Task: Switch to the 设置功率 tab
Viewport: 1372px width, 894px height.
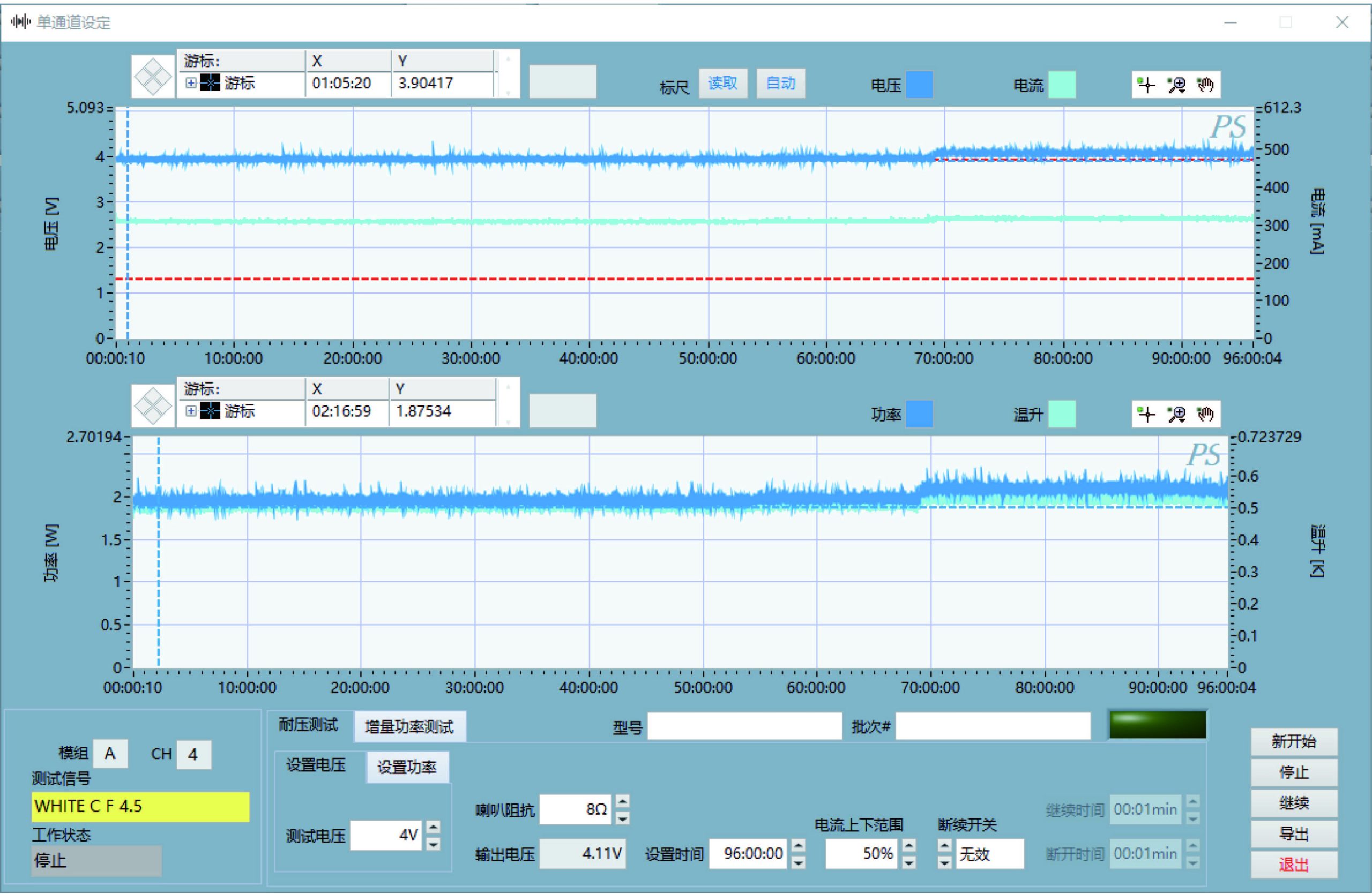Action: [x=407, y=767]
